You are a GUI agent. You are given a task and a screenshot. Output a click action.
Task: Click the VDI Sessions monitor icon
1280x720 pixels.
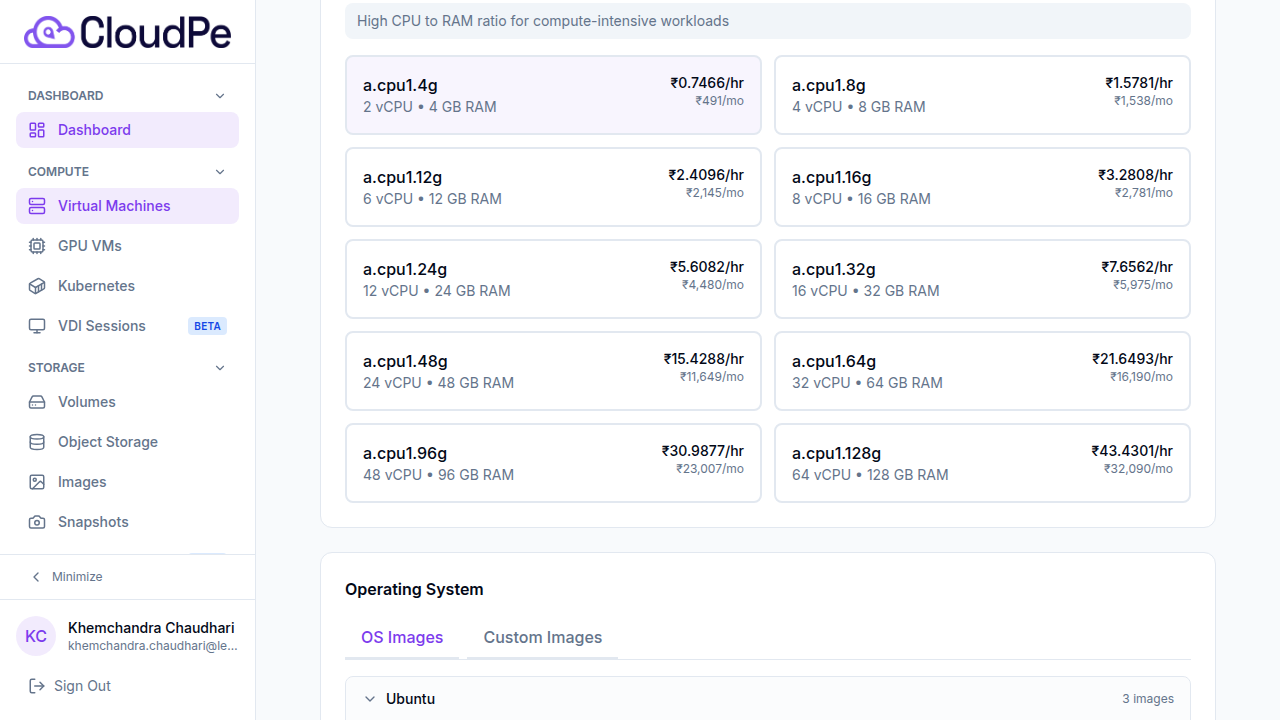click(37, 326)
